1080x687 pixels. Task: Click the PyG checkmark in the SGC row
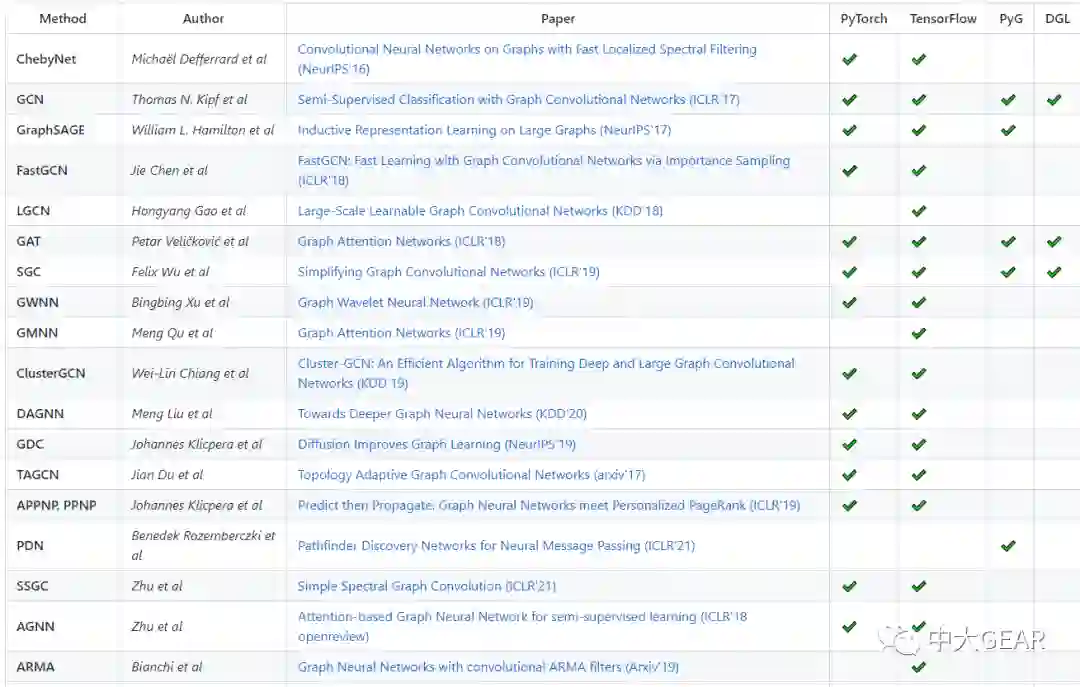1008,272
